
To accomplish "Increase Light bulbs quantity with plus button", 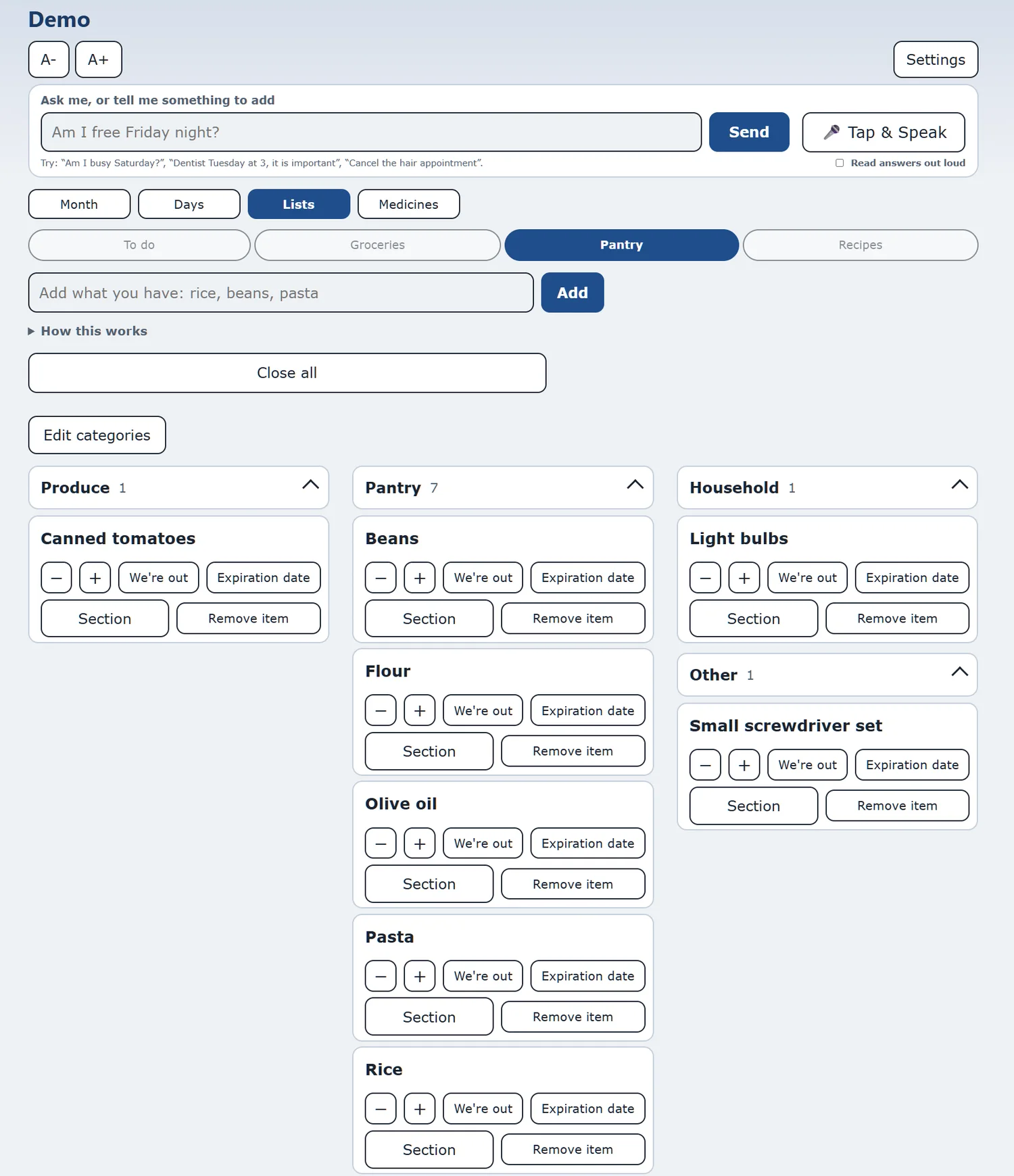I will click(744, 578).
